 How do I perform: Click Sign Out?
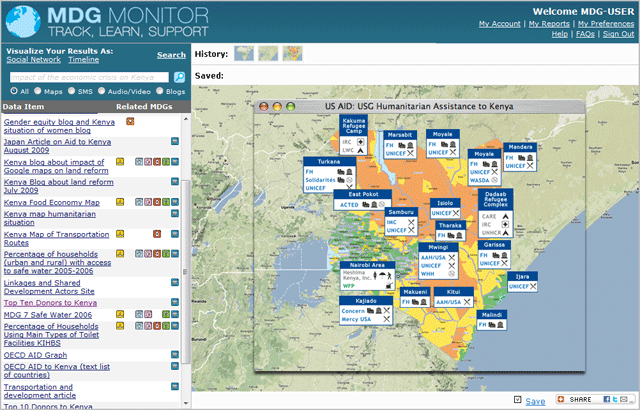click(x=618, y=34)
